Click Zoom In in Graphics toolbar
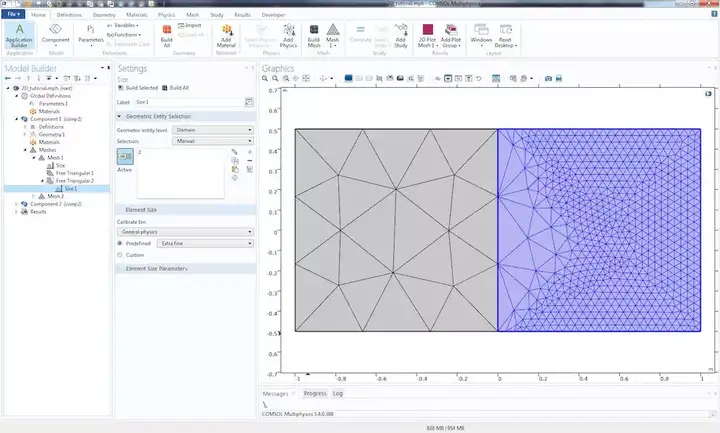Screen dimensions: 720x433 [x=265, y=79]
